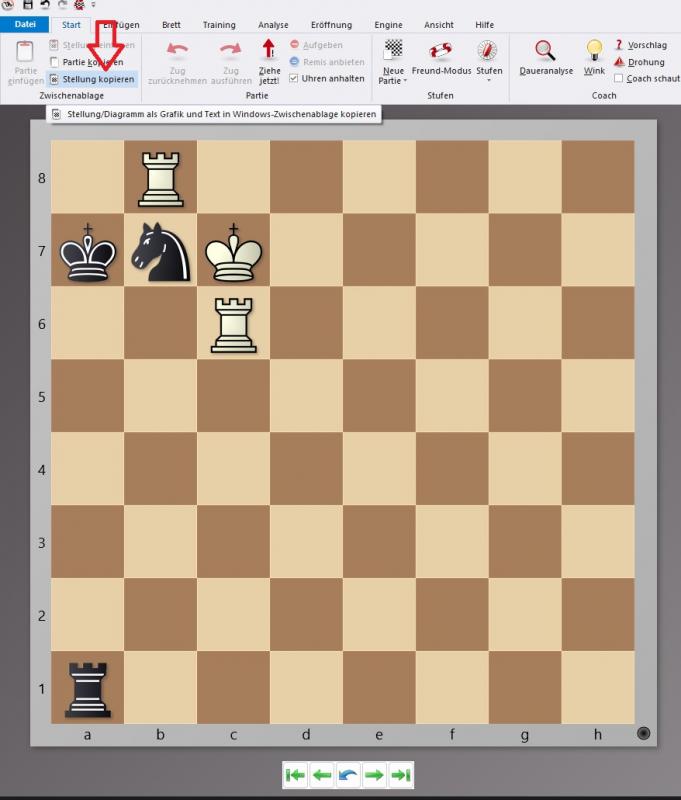The image size is (681, 800).
Task: Select the white rook on c6
Action: [x=234, y=323]
